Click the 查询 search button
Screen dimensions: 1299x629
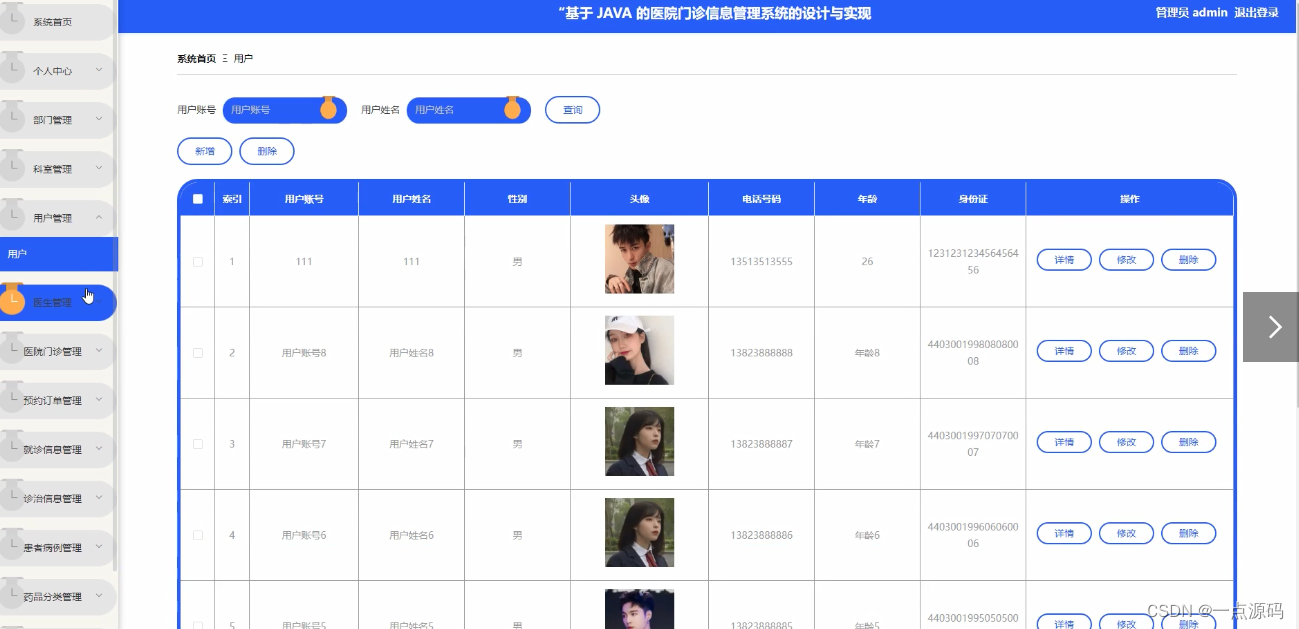coord(572,110)
